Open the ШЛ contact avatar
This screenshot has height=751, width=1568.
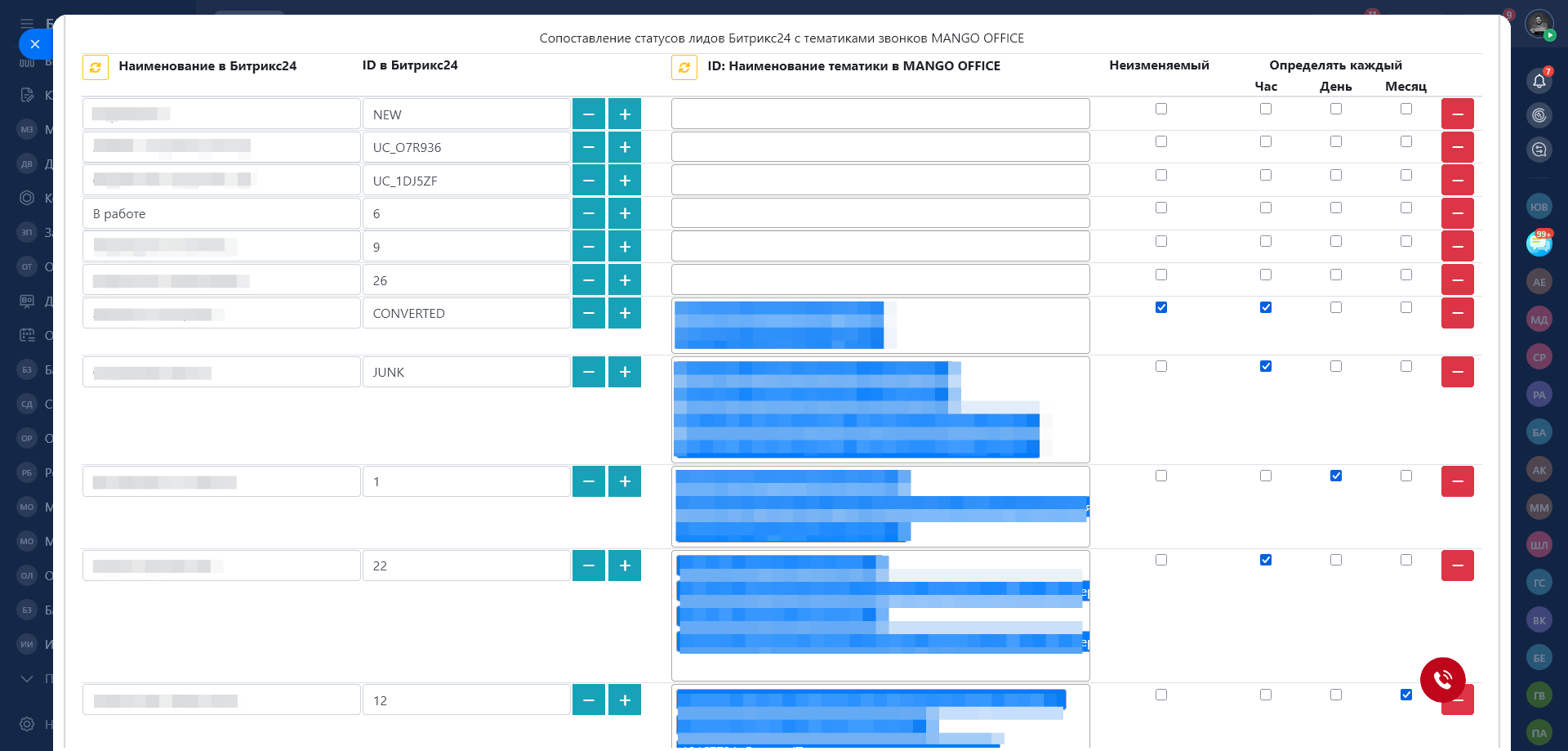pyautogui.click(x=1539, y=545)
